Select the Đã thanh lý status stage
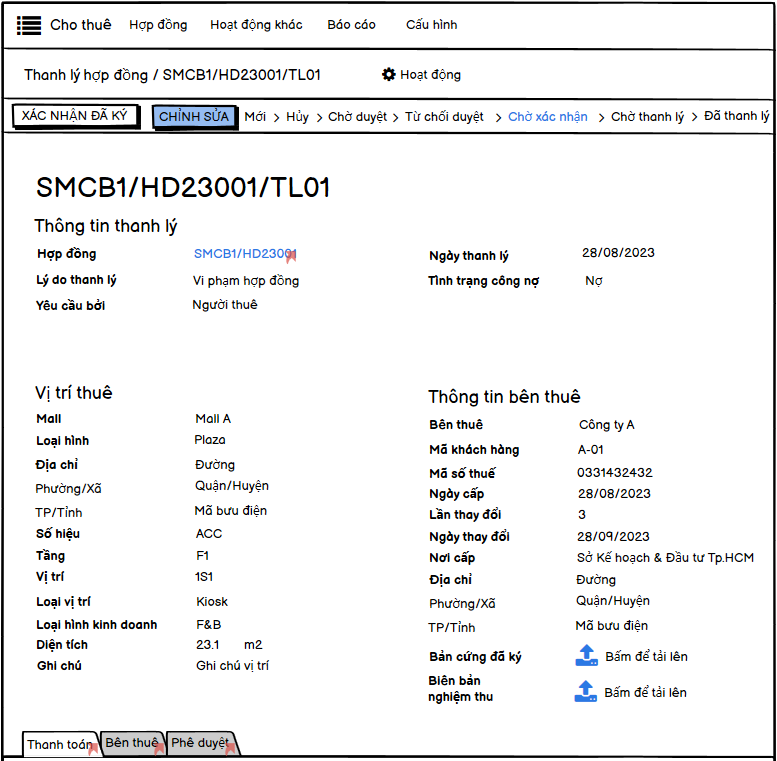This screenshot has width=777, height=761. tap(736, 116)
